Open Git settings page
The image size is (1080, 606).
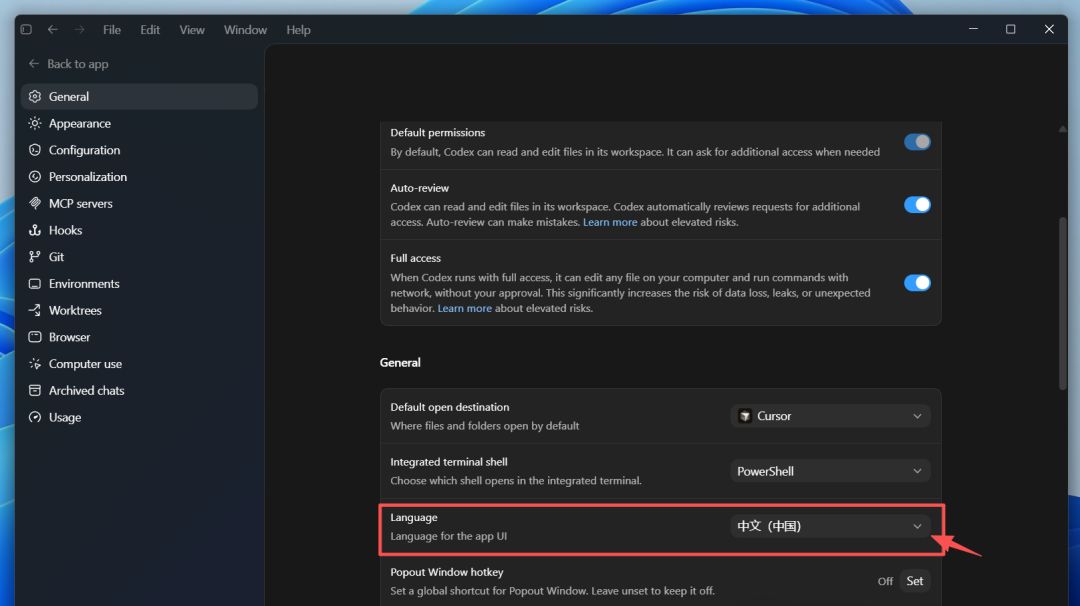point(139,257)
